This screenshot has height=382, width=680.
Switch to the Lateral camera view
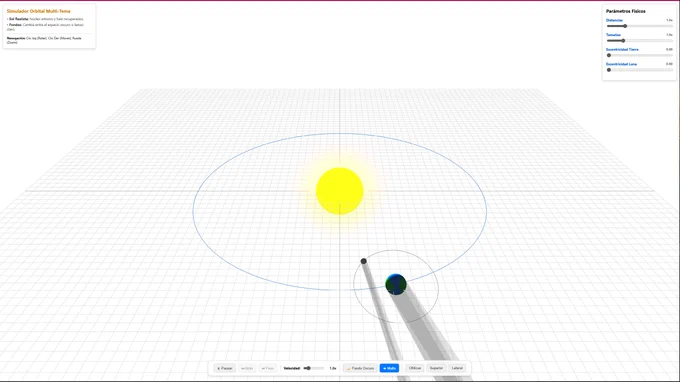coord(457,368)
